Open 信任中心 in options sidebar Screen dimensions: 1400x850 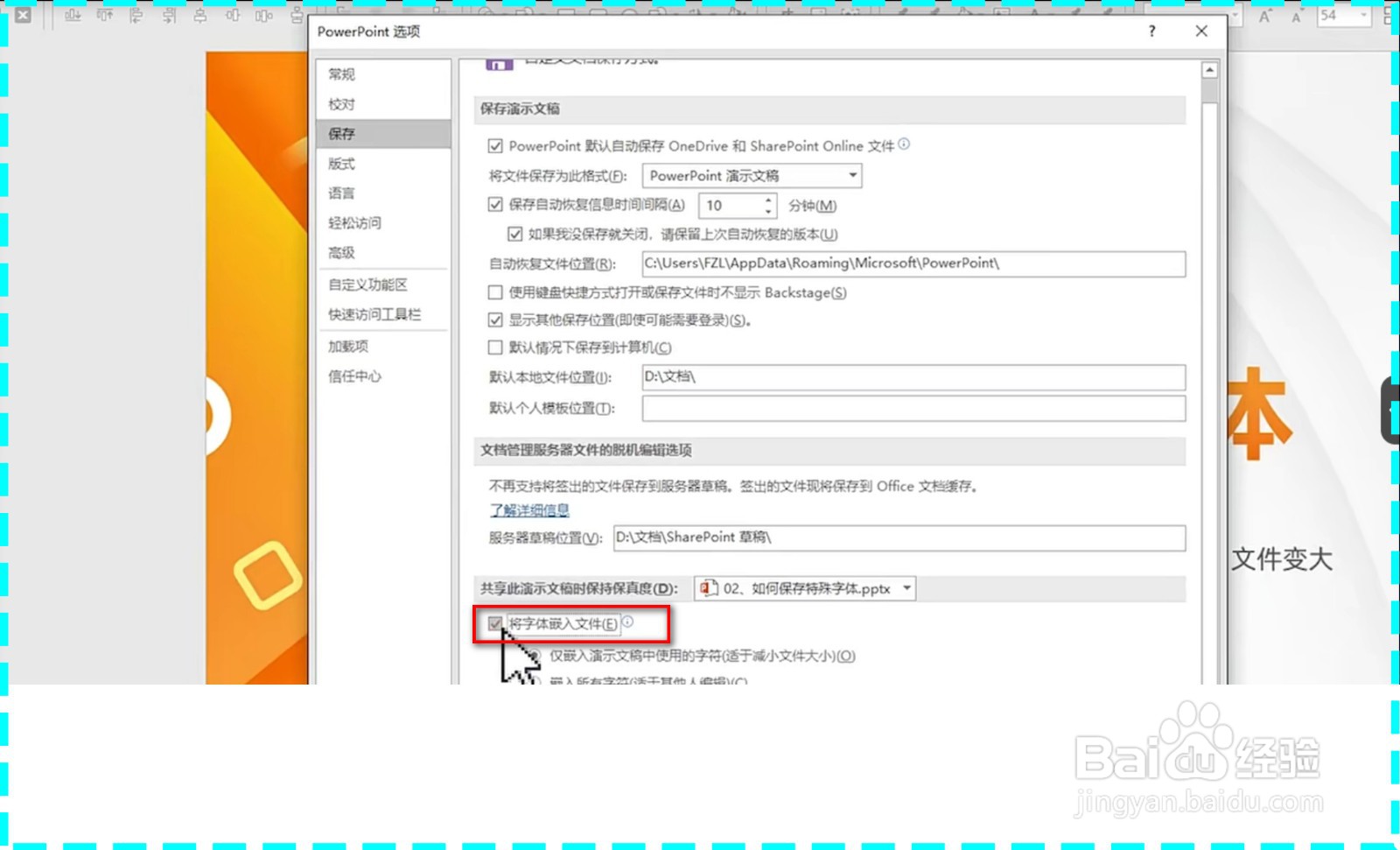coord(383,376)
